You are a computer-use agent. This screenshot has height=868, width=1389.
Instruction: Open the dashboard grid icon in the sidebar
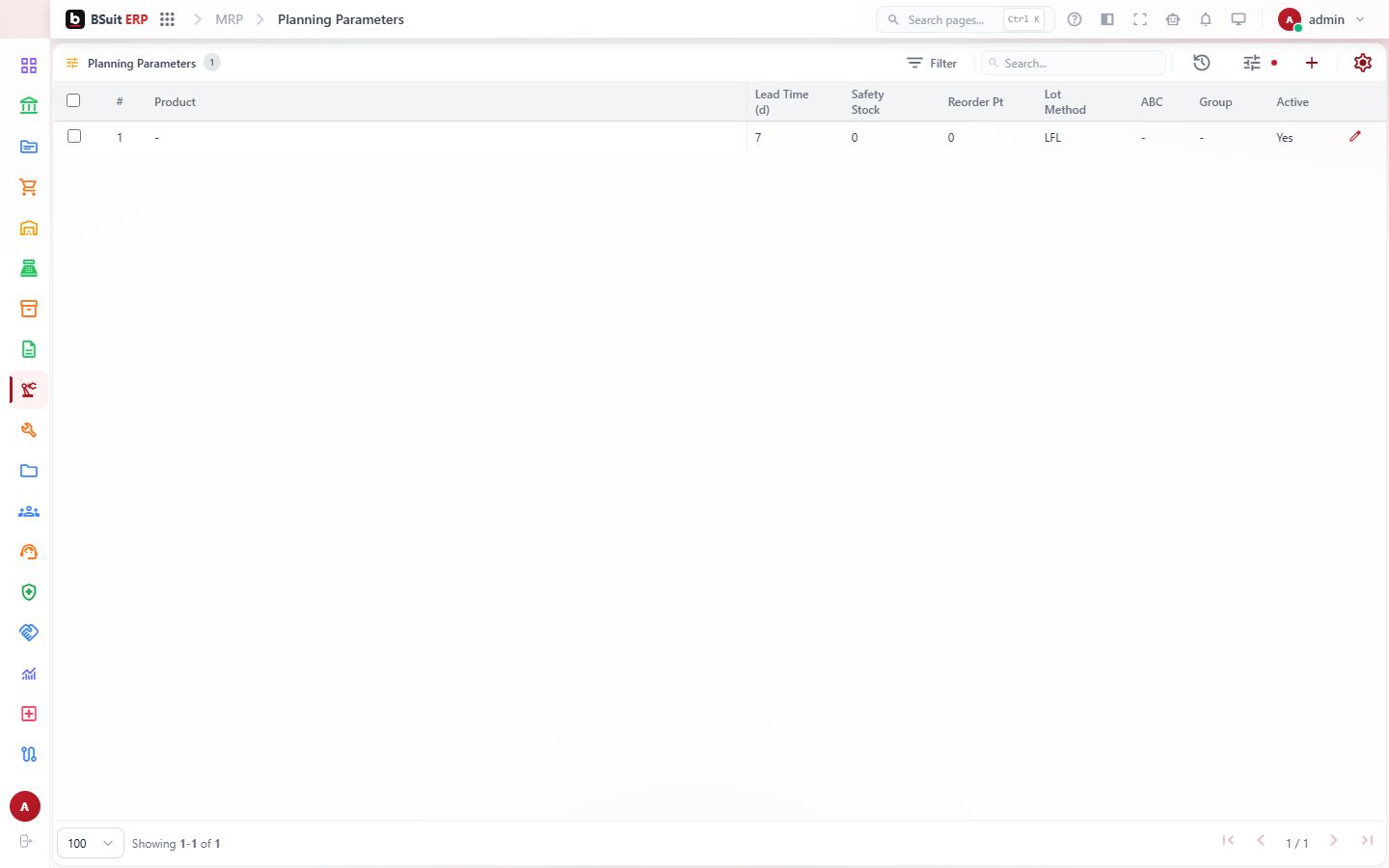(29, 66)
